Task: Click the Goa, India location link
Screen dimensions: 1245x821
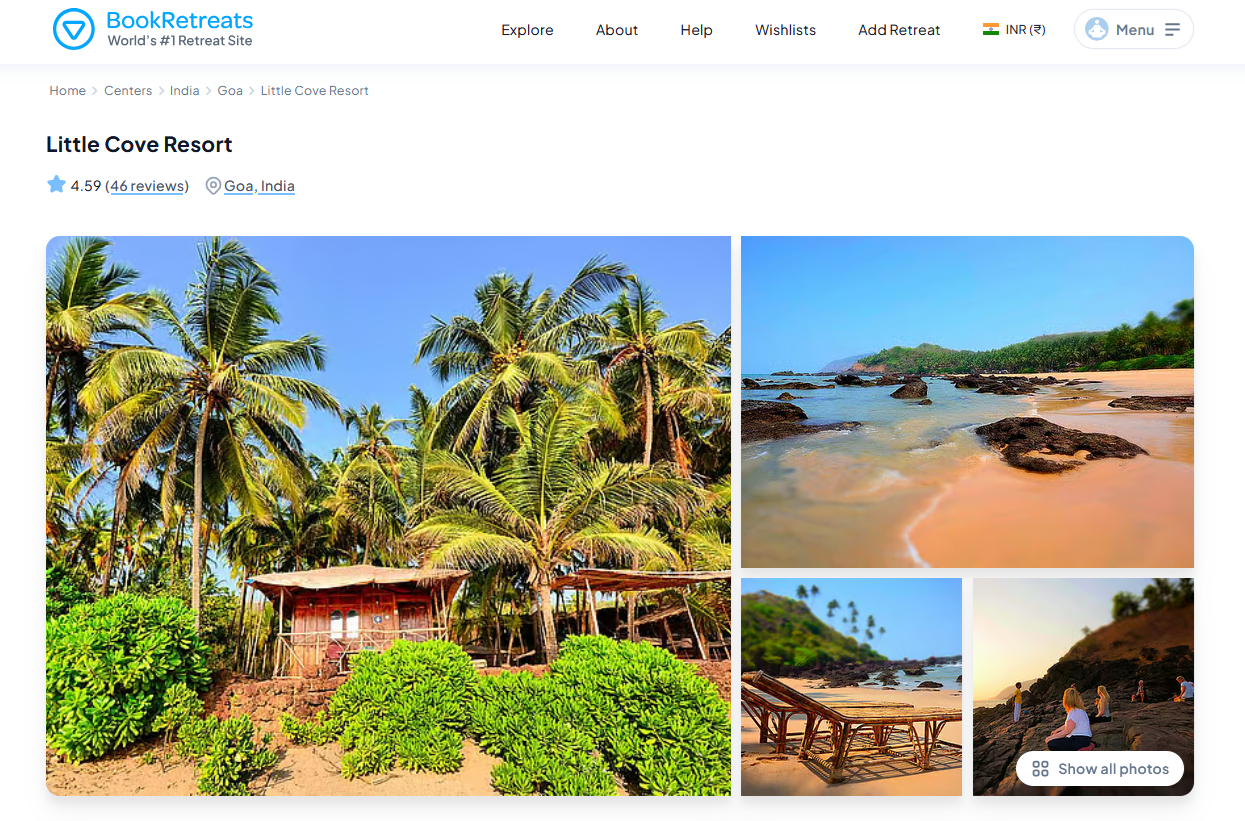Action: tap(259, 186)
